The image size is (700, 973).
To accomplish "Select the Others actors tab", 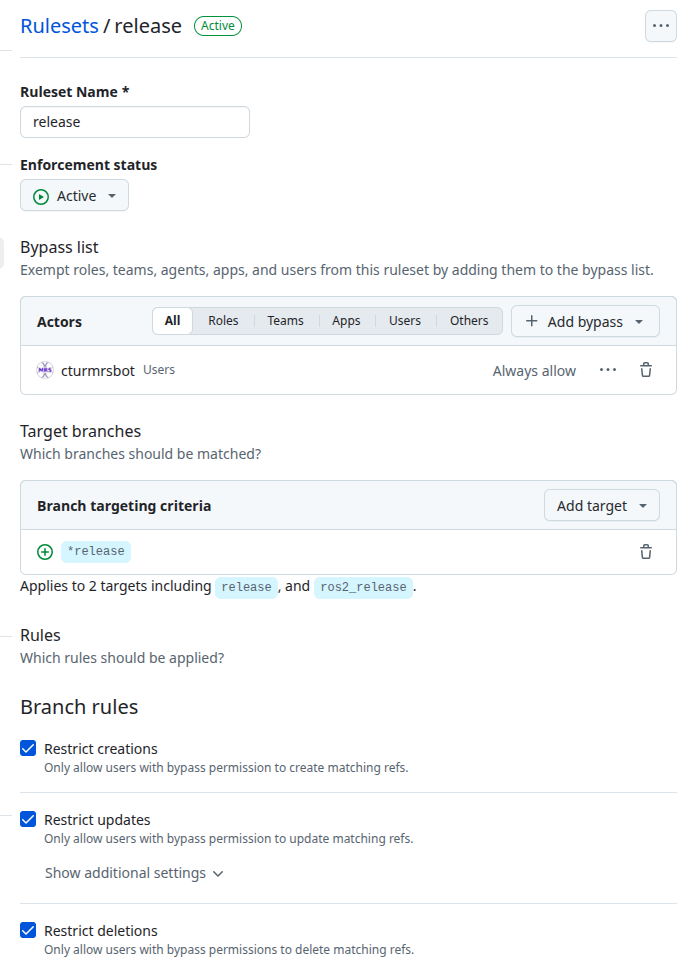I will tap(469, 321).
